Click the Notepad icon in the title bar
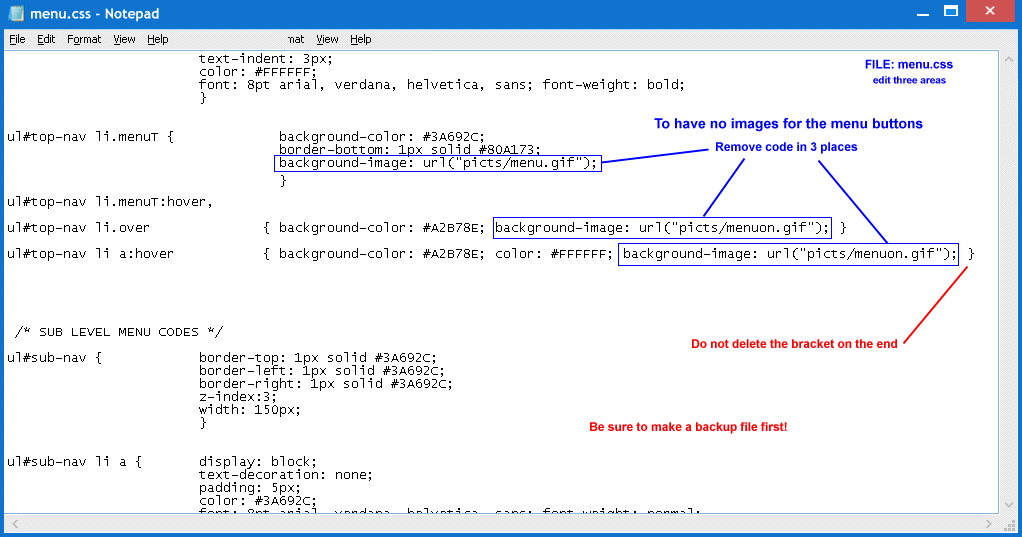1022x537 pixels. point(17,14)
